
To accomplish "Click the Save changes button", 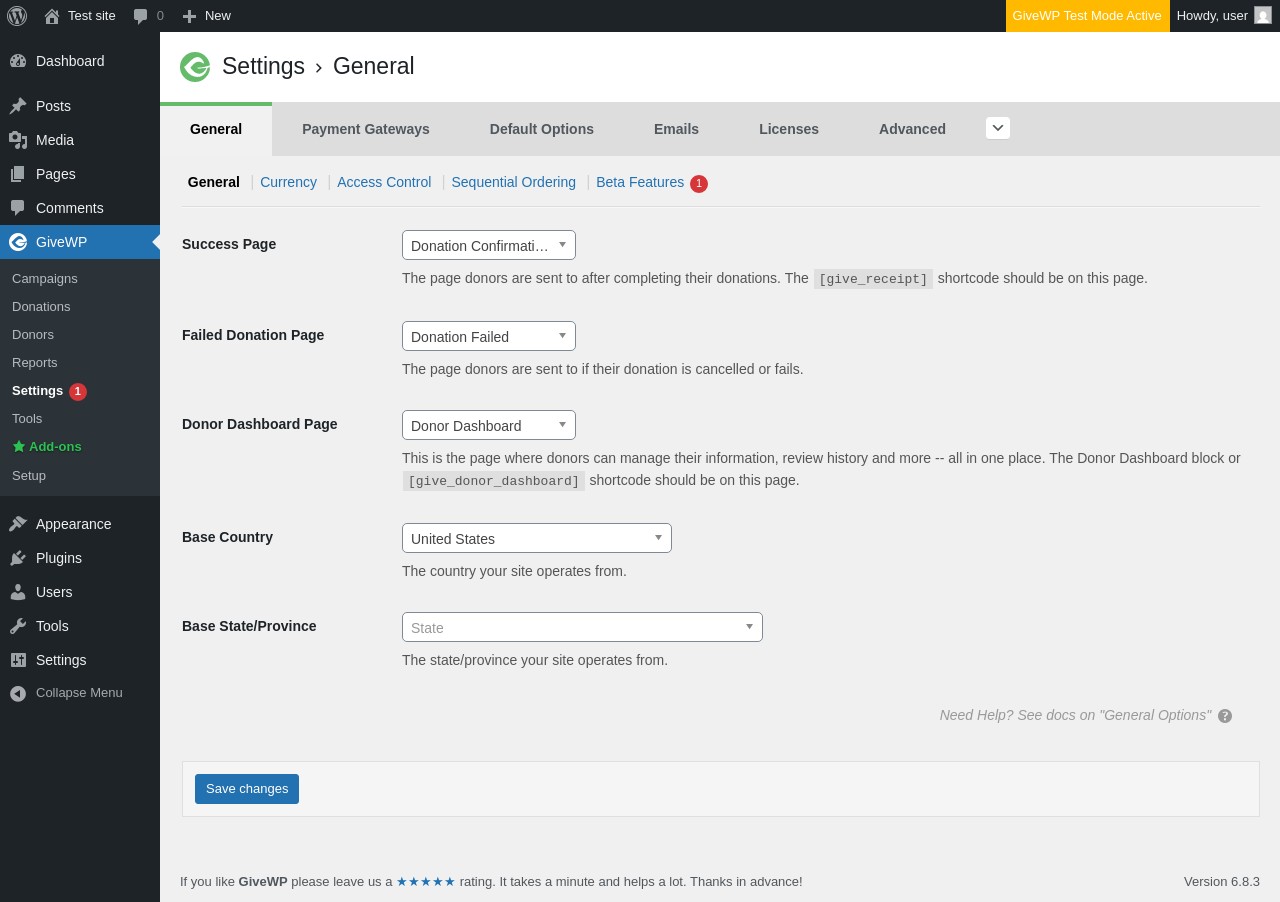I will point(247,789).
